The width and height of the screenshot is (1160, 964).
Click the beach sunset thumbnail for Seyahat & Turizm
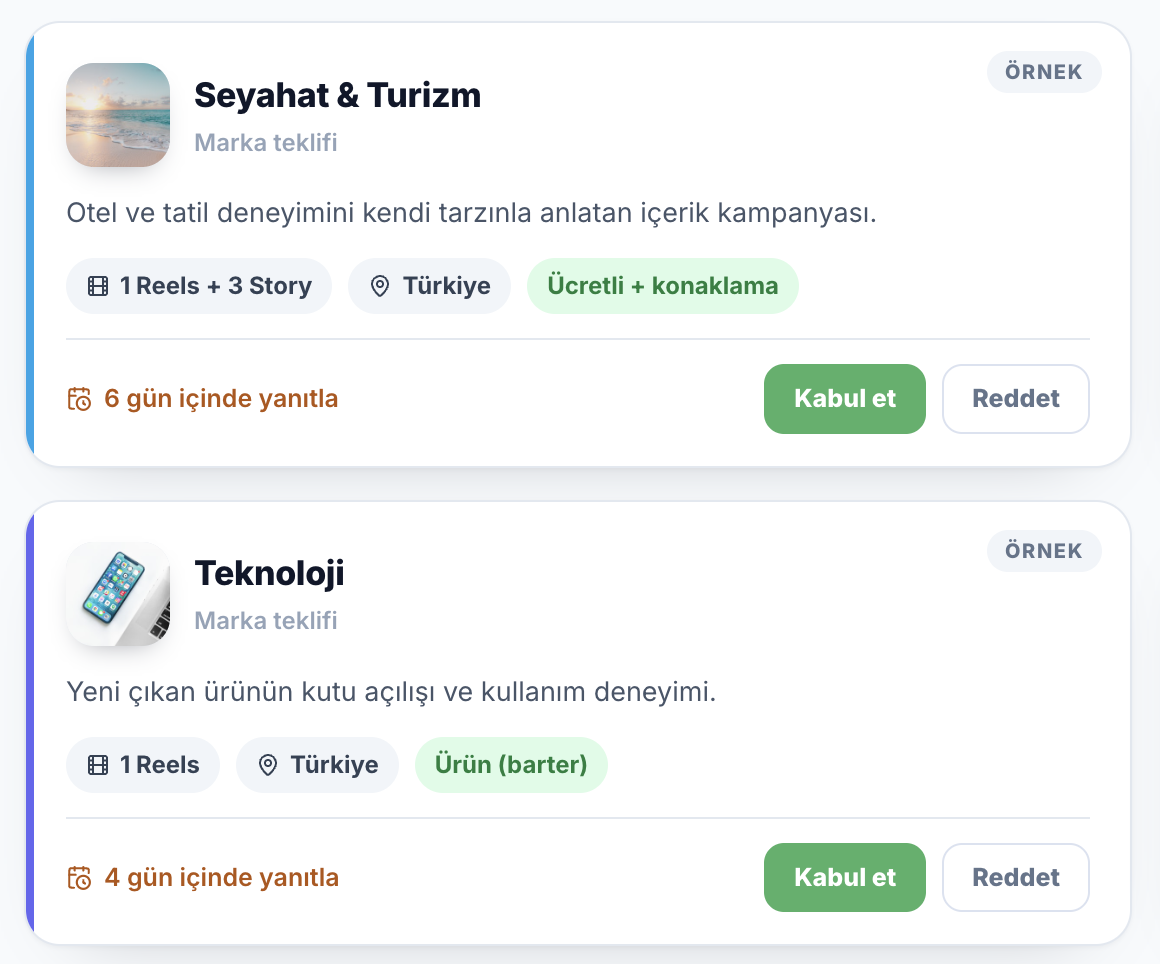click(118, 115)
